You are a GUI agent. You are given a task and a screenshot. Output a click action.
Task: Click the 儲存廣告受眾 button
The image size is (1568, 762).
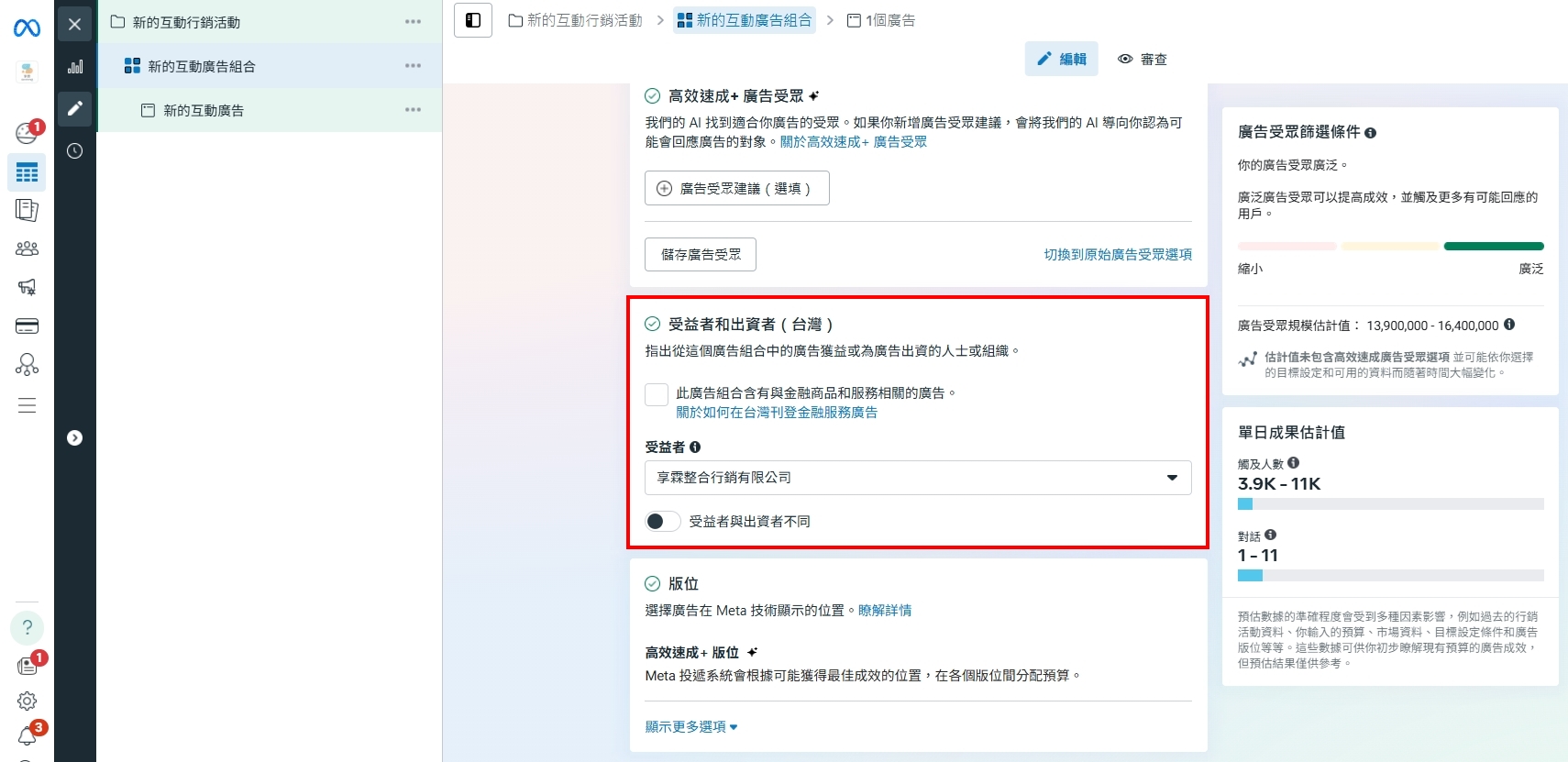(701, 255)
